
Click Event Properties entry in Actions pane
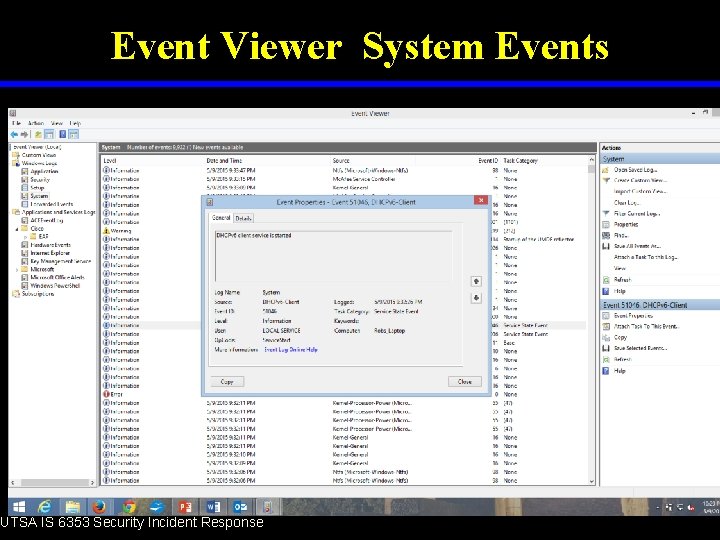pyautogui.click(x=634, y=316)
